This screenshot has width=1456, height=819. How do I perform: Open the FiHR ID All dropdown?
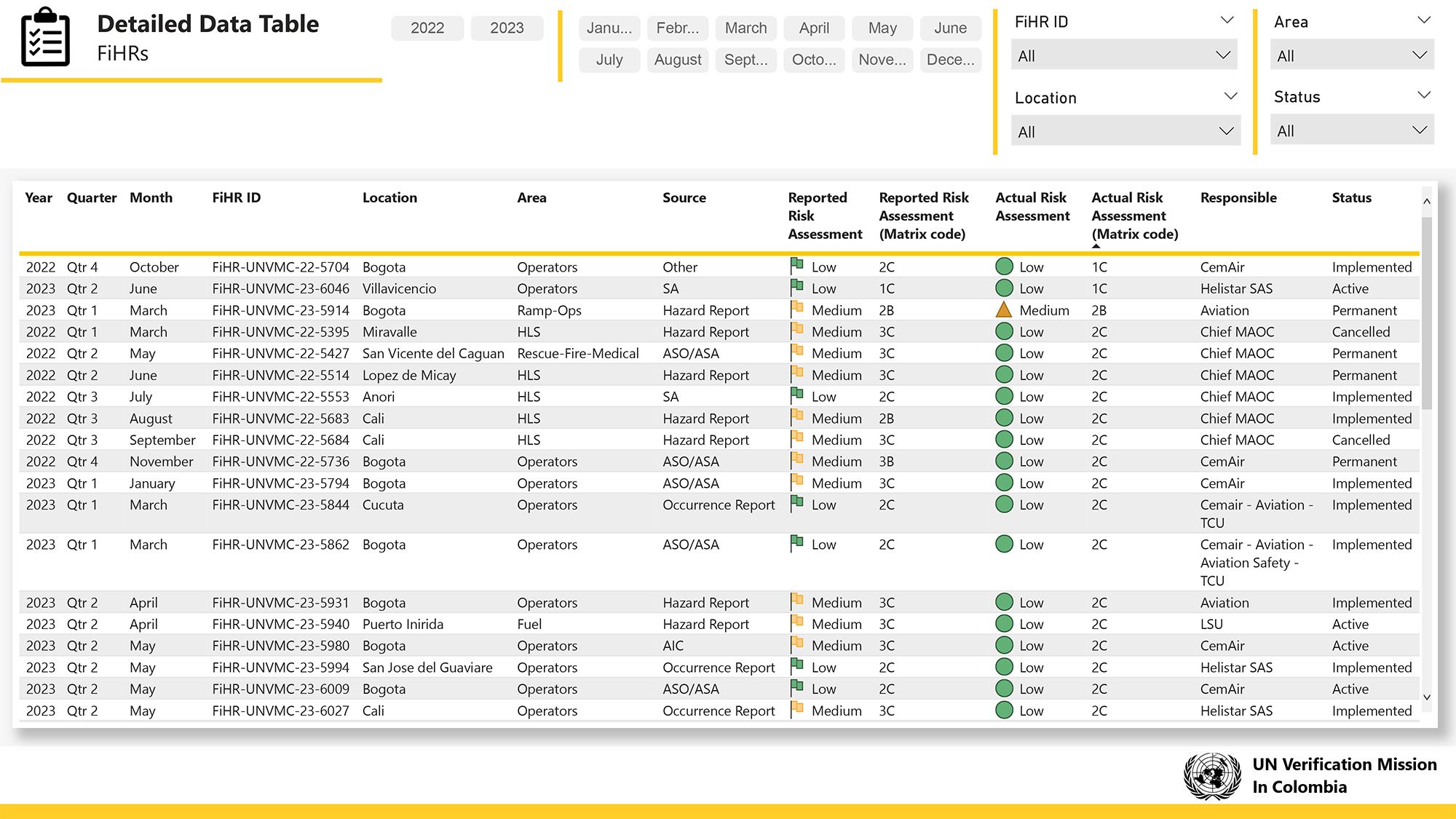click(x=1124, y=56)
